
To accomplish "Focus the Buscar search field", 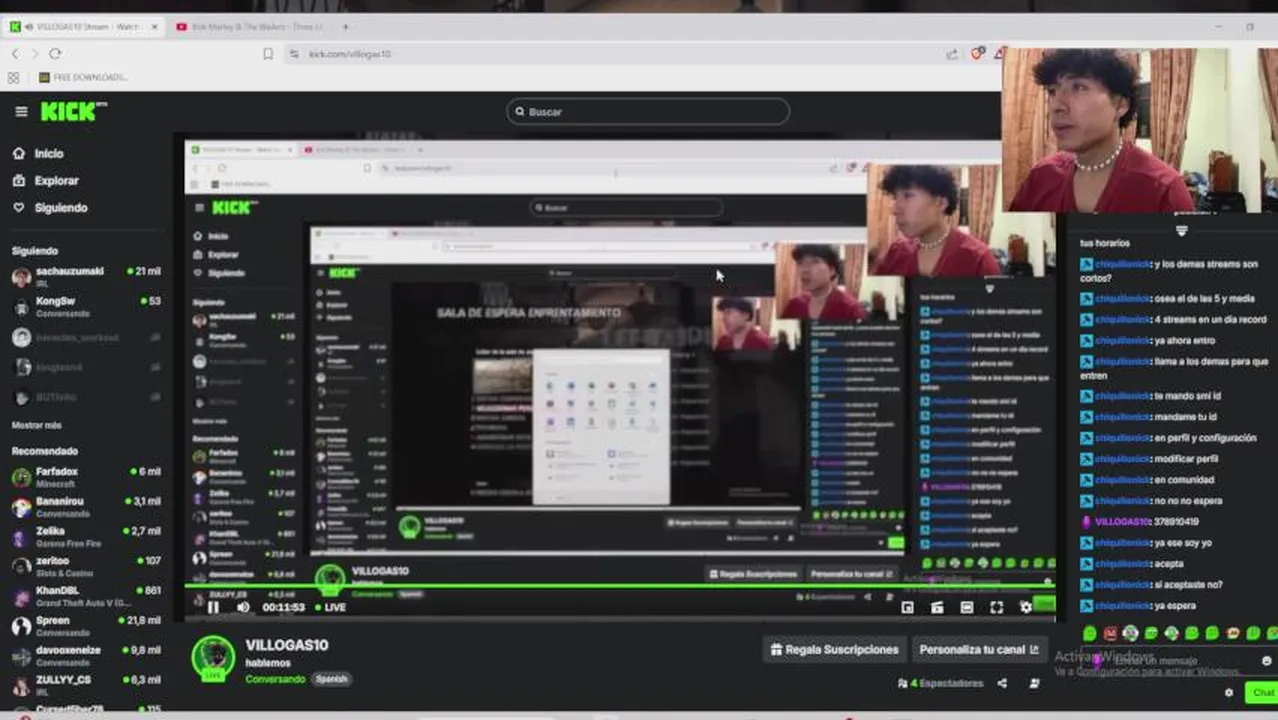I will coord(648,111).
